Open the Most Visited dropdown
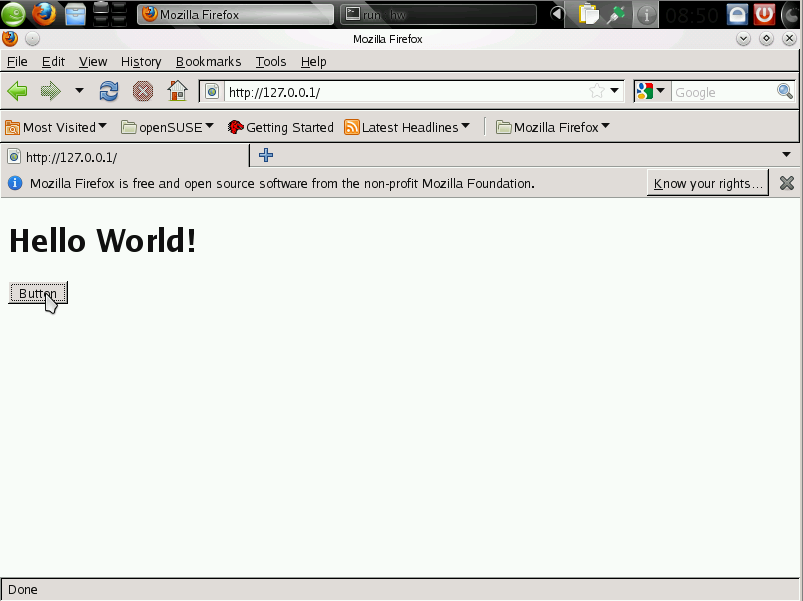Viewport: 803px width, 601px height. pyautogui.click(x=57, y=127)
